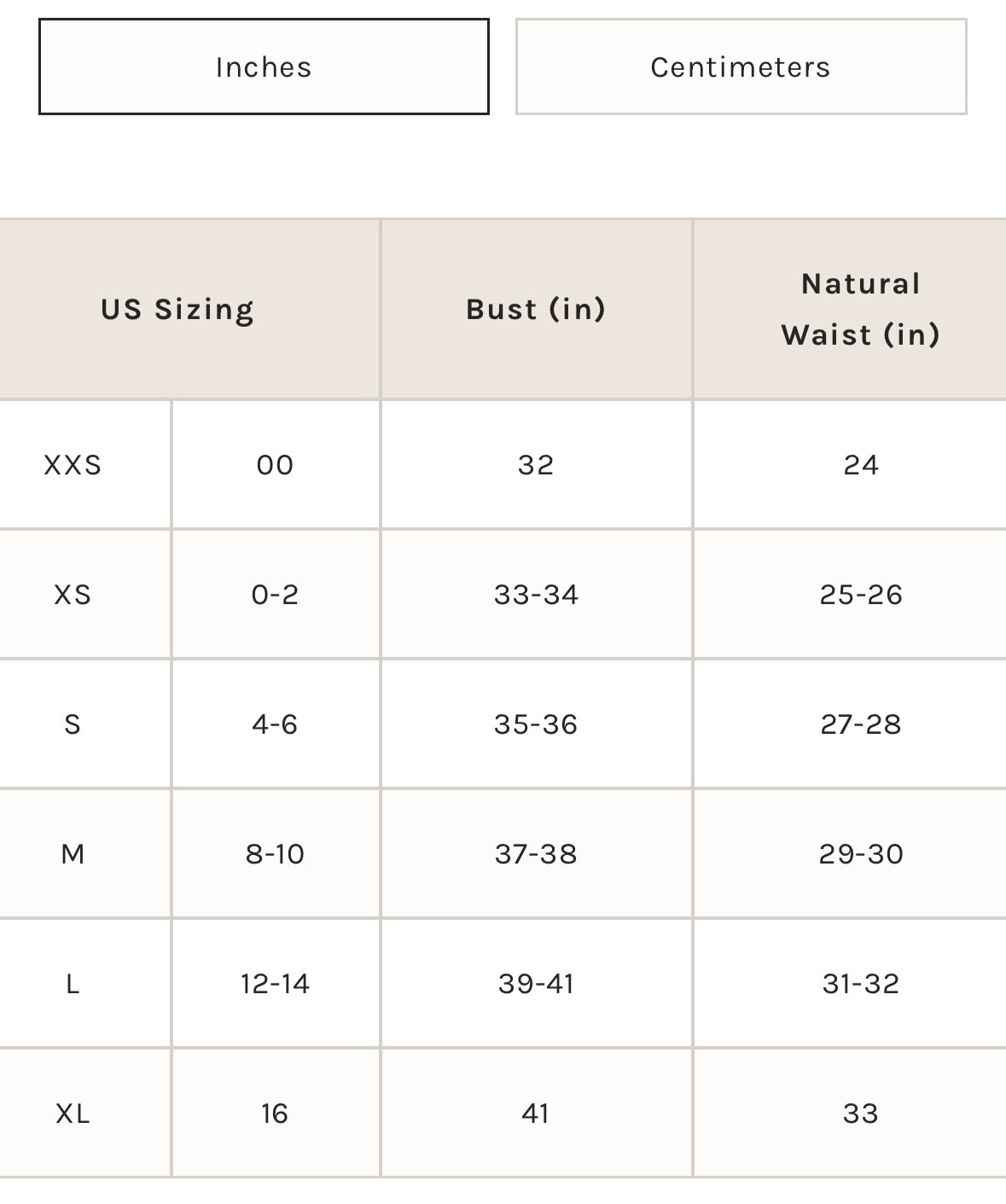Switch to the Centimeters unit toggle
1006x1204 pixels.
point(741,67)
